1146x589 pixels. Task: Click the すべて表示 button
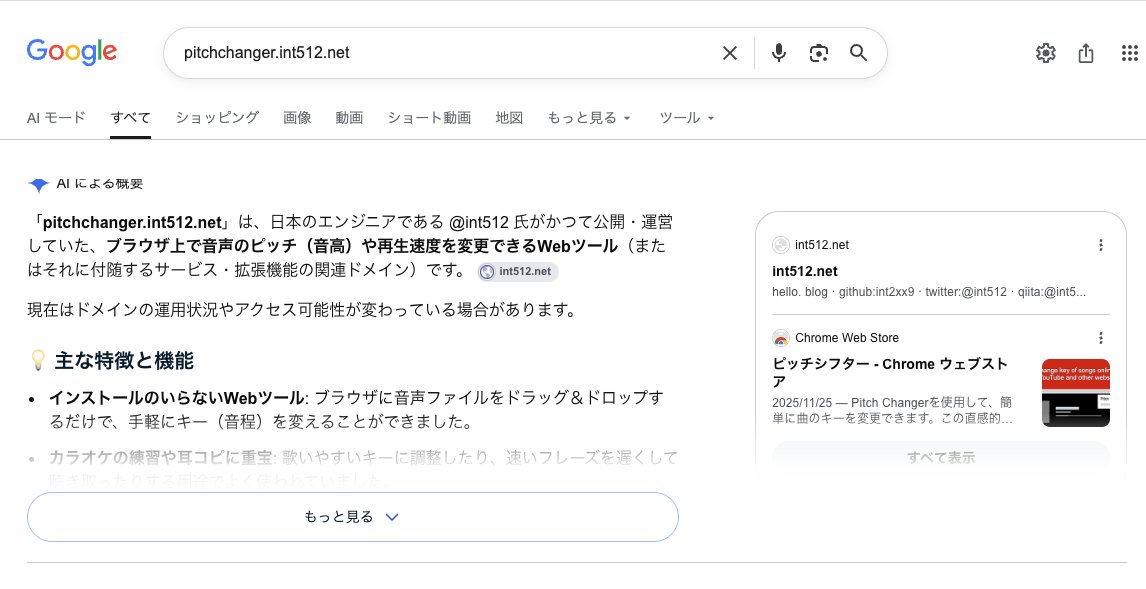[x=941, y=457]
